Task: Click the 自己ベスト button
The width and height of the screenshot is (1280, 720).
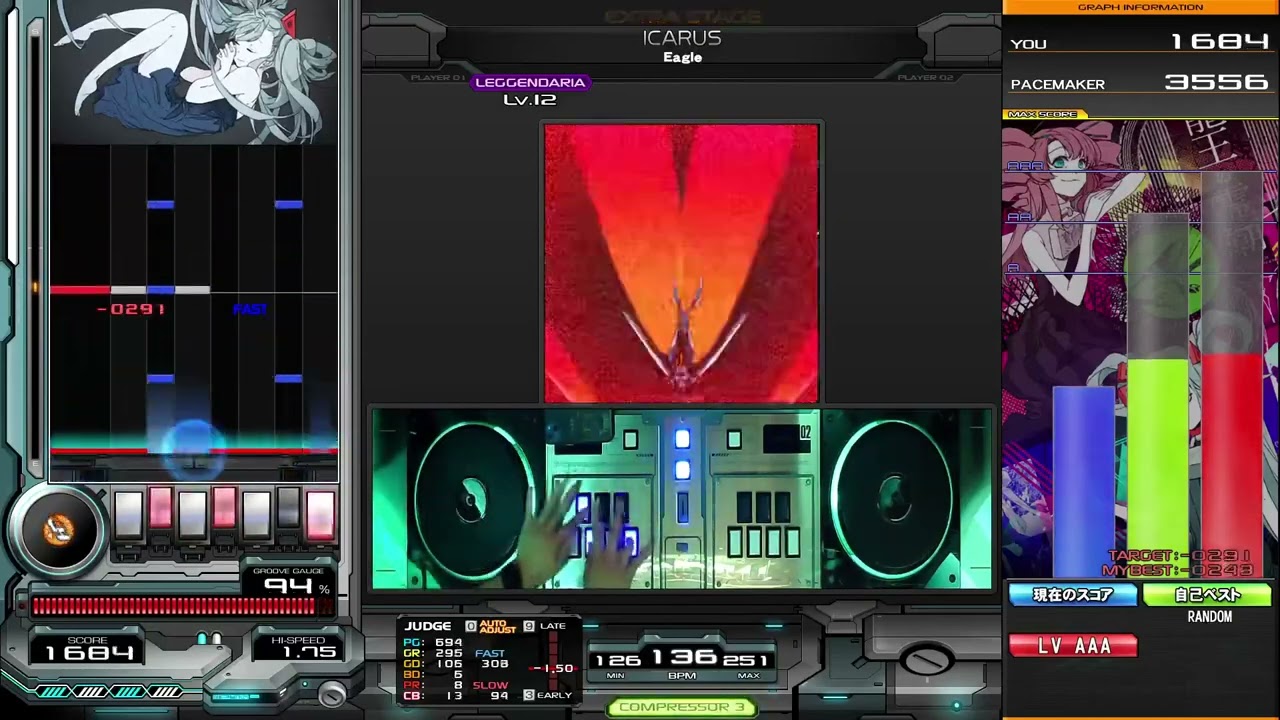Action: click(1207, 595)
